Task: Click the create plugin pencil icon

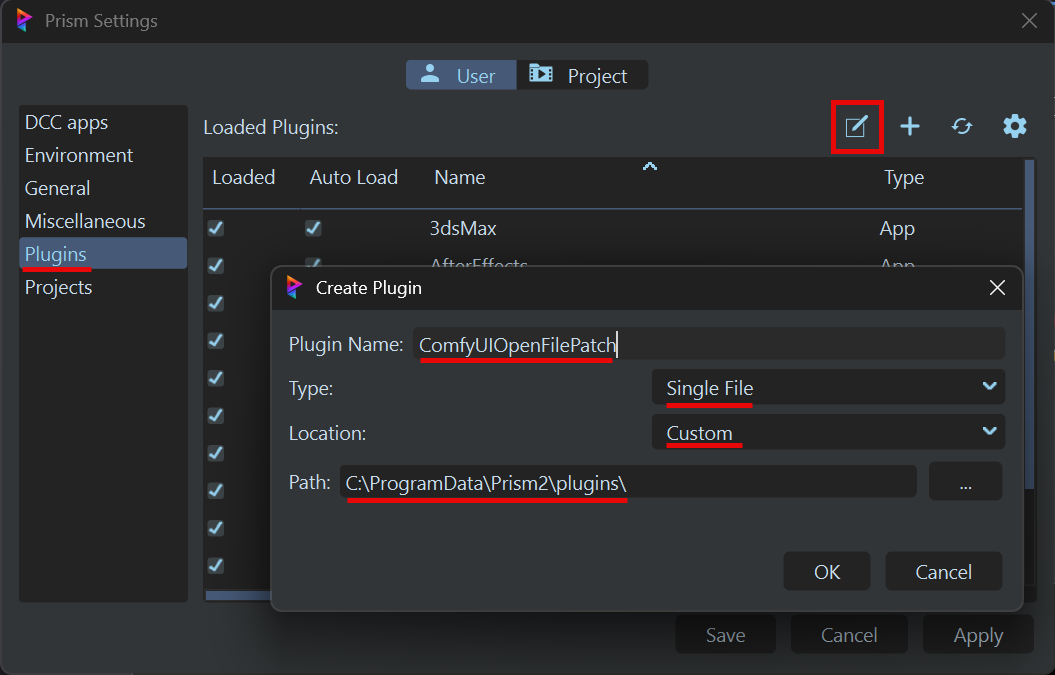Action: tap(856, 127)
